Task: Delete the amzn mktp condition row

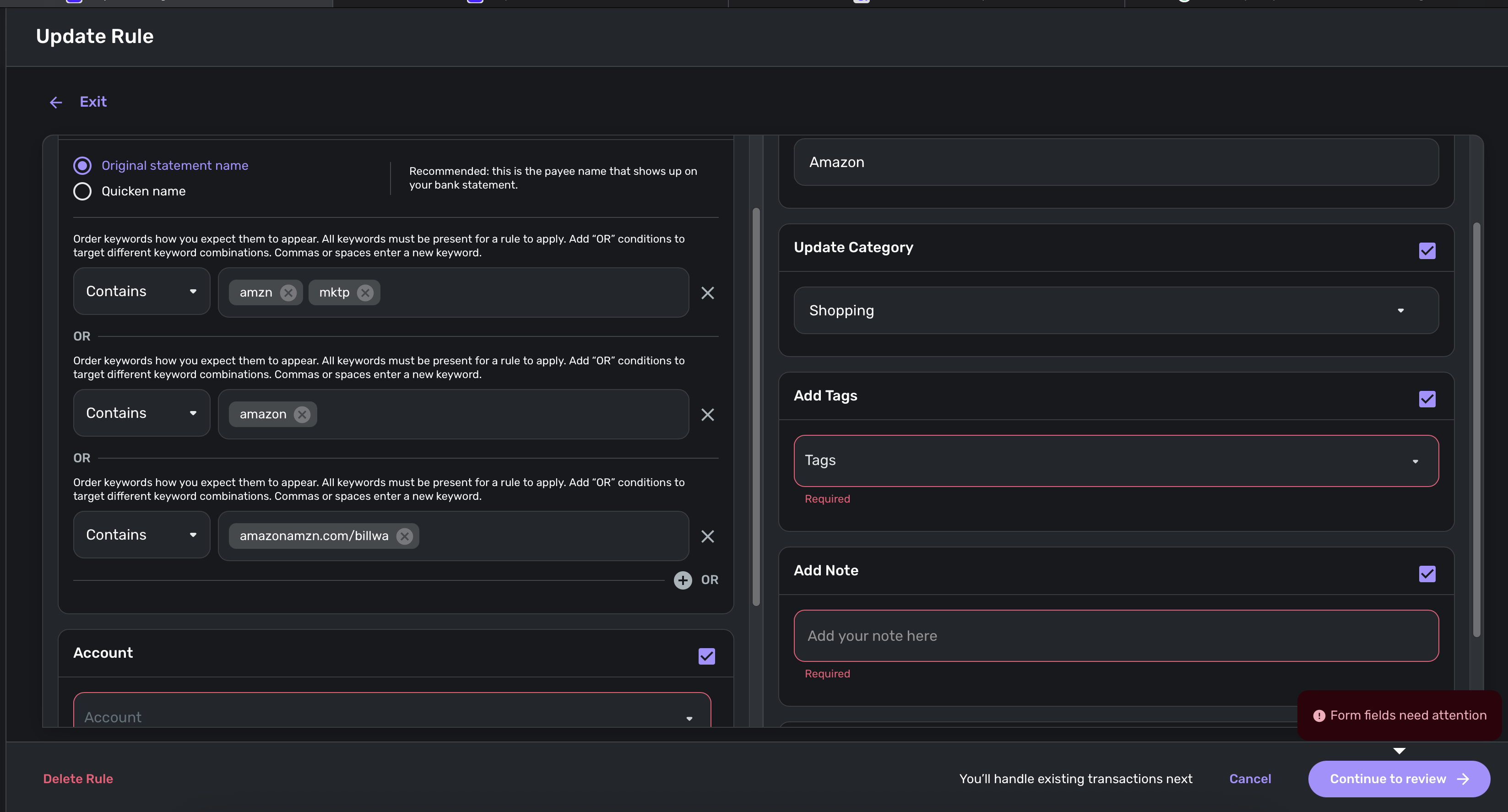Action: pos(707,293)
